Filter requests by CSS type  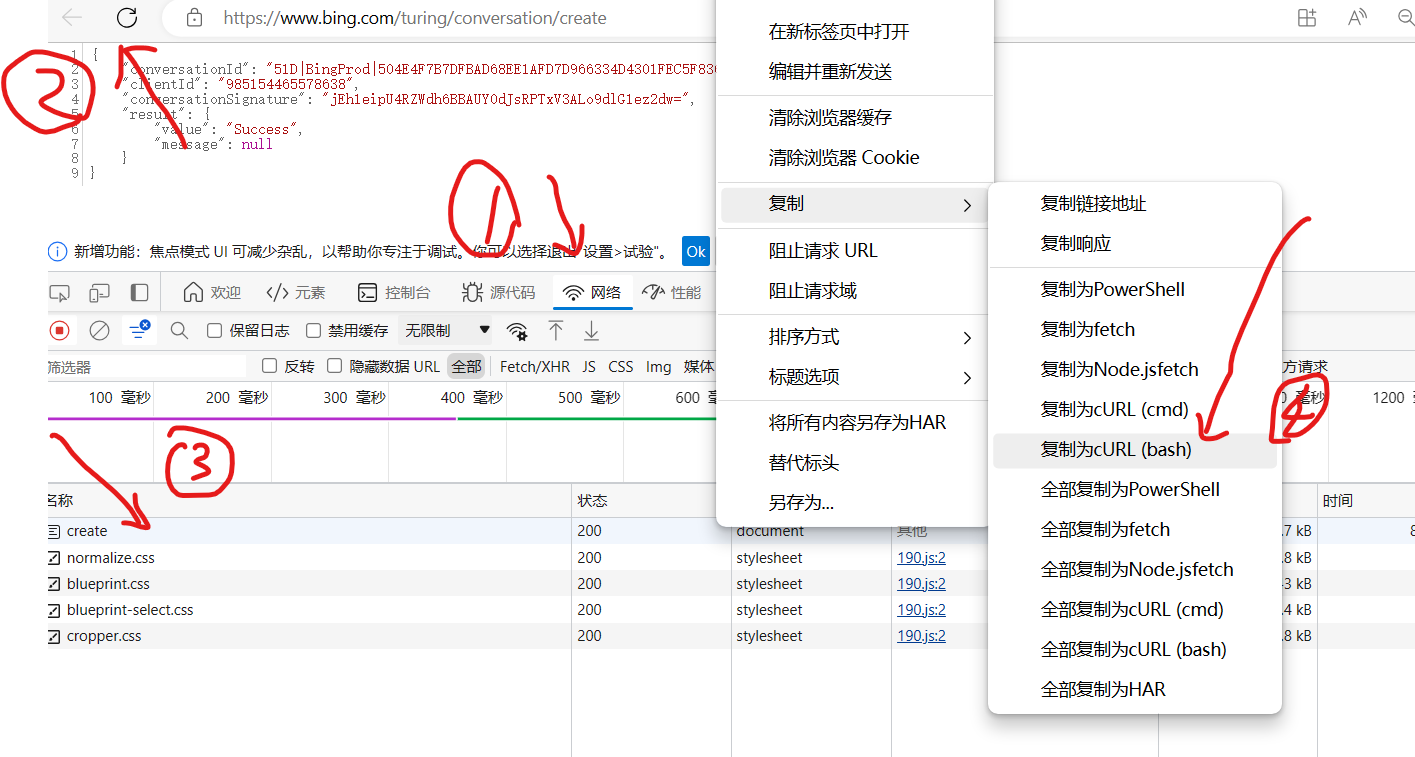pyautogui.click(x=621, y=367)
